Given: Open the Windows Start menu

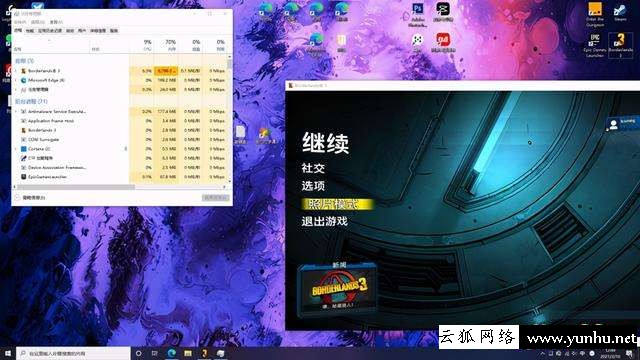Looking at the screenshot, I should (x=8, y=353).
